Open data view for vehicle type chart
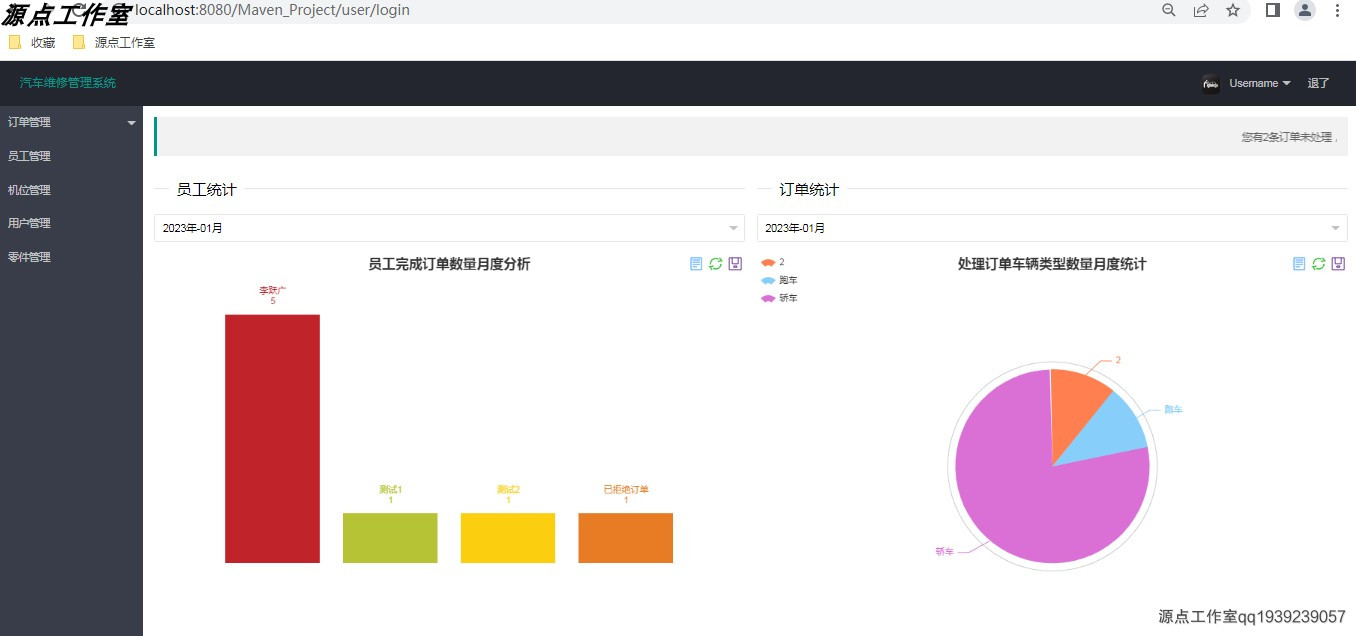This screenshot has height=636, width=1356. pyautogui.click(x=1299, y=263)
